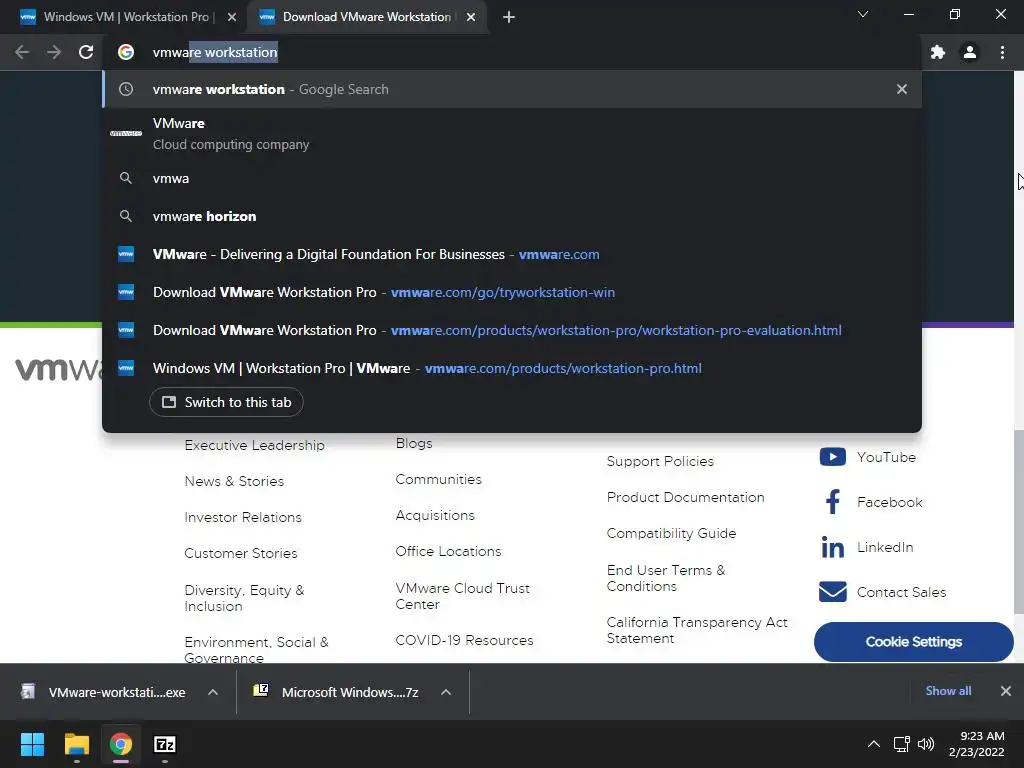
Task: Open Compatibility Guide link
Action: point(671,533)
